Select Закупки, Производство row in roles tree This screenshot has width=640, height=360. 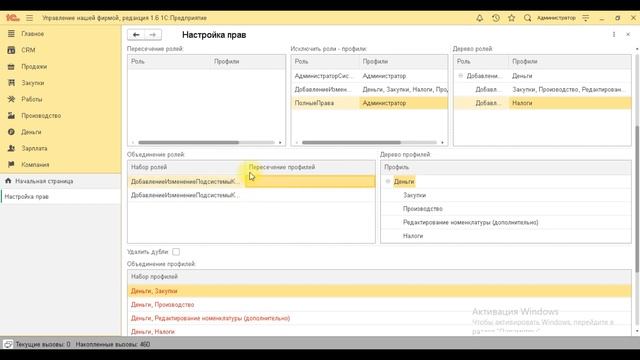pos(542,89)
